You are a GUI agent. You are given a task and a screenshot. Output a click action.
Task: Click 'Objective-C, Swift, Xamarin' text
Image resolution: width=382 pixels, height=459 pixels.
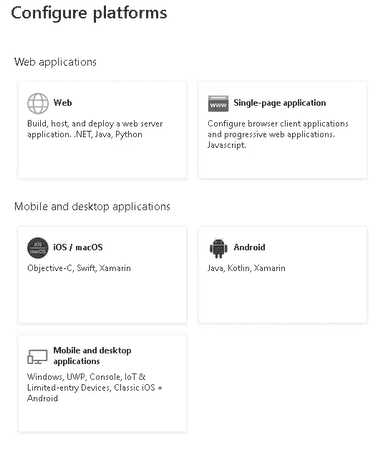point(79,268)
